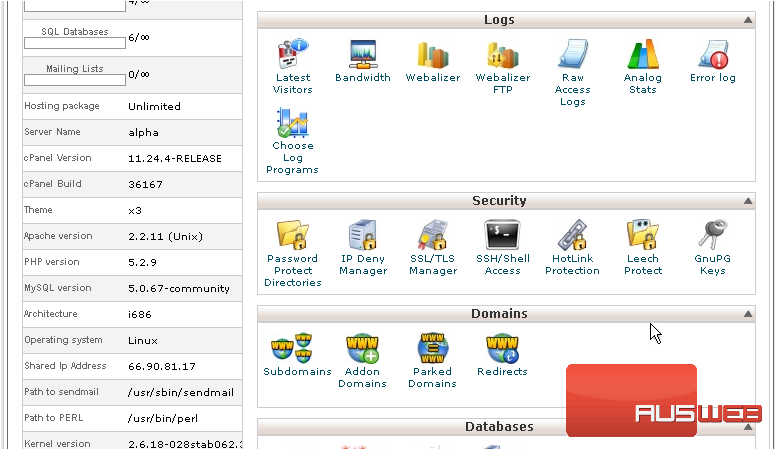Click the 'PHP version' label
Screen dimensions: 776x450
(x=51, y=262)
